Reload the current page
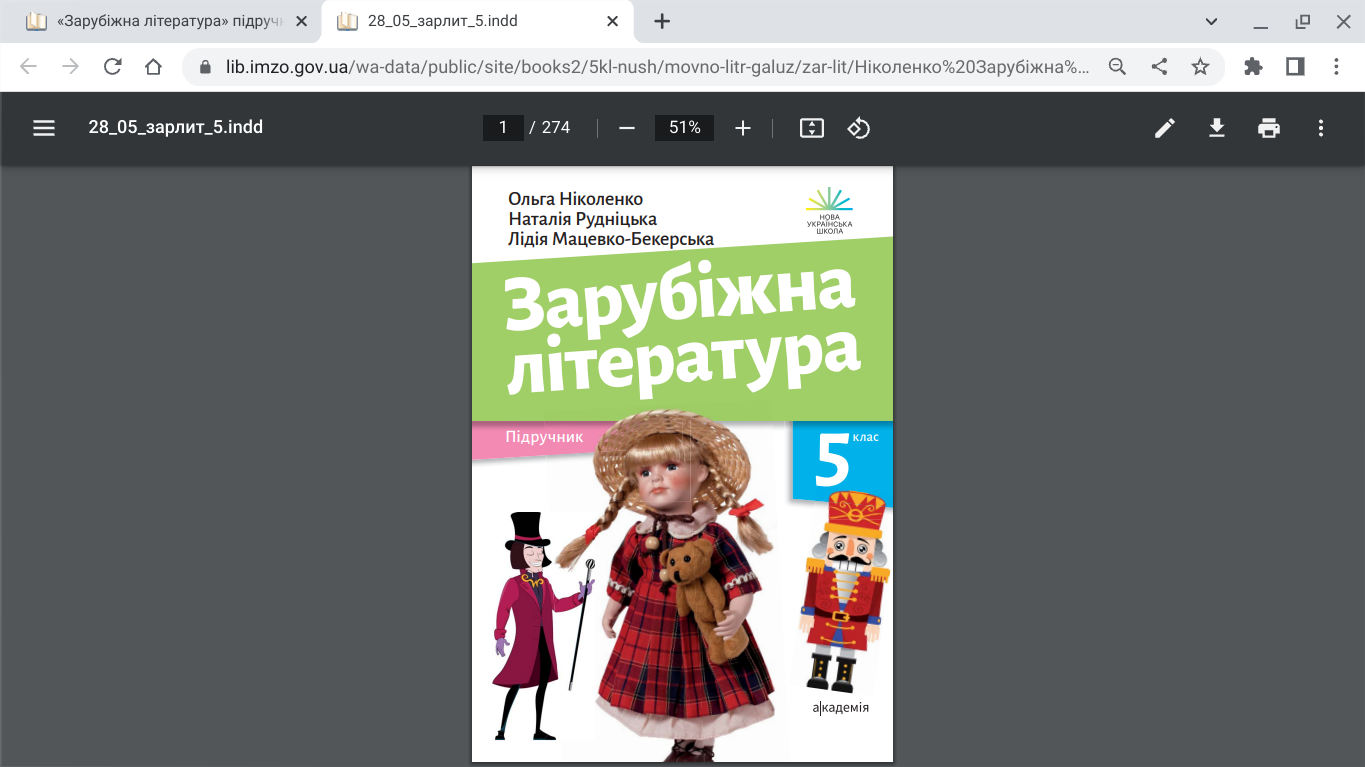This screenshot has height=767, width=1365. pos(112,67)
